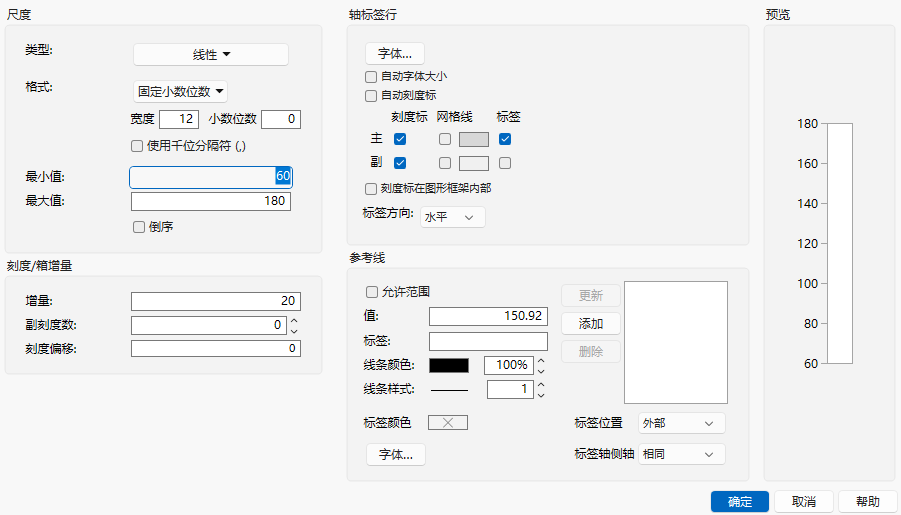This screenshot has height=515, width=901.
Task: Enable 自动字体大小 checkbox
Action: point(371,76)
